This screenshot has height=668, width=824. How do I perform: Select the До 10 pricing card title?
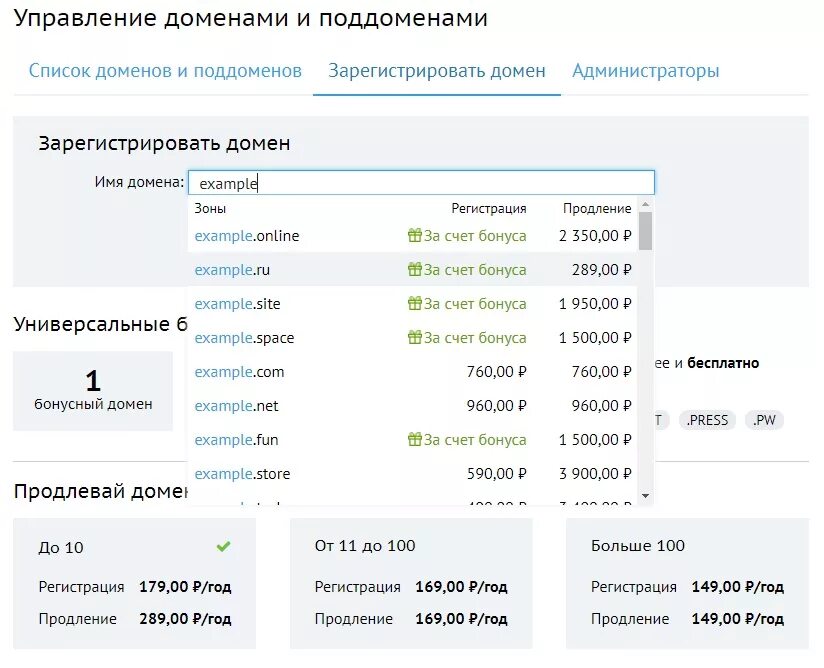pyautogui.click(x=61, y=547)
